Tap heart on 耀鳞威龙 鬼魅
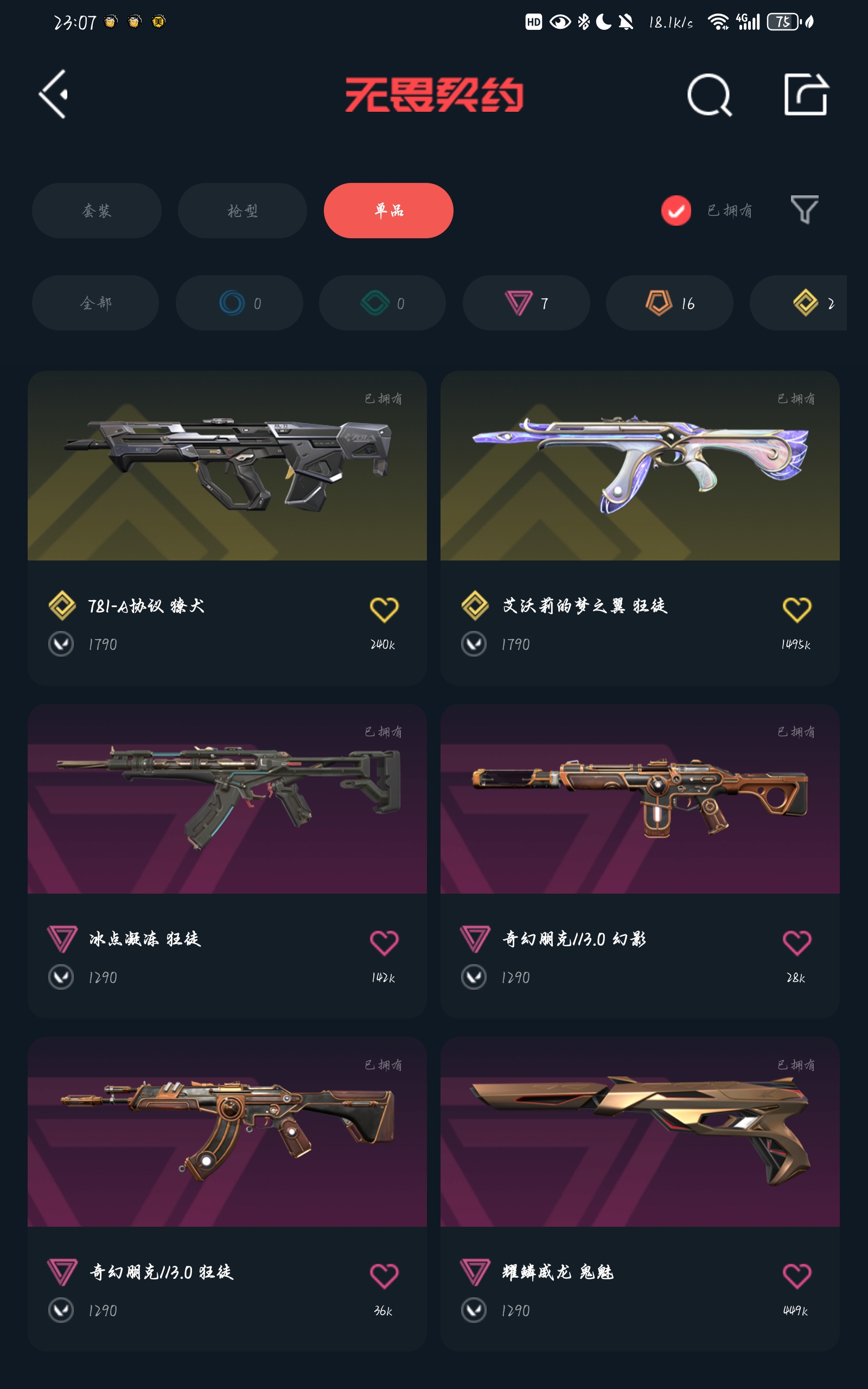 click(x=797, y=1276)
